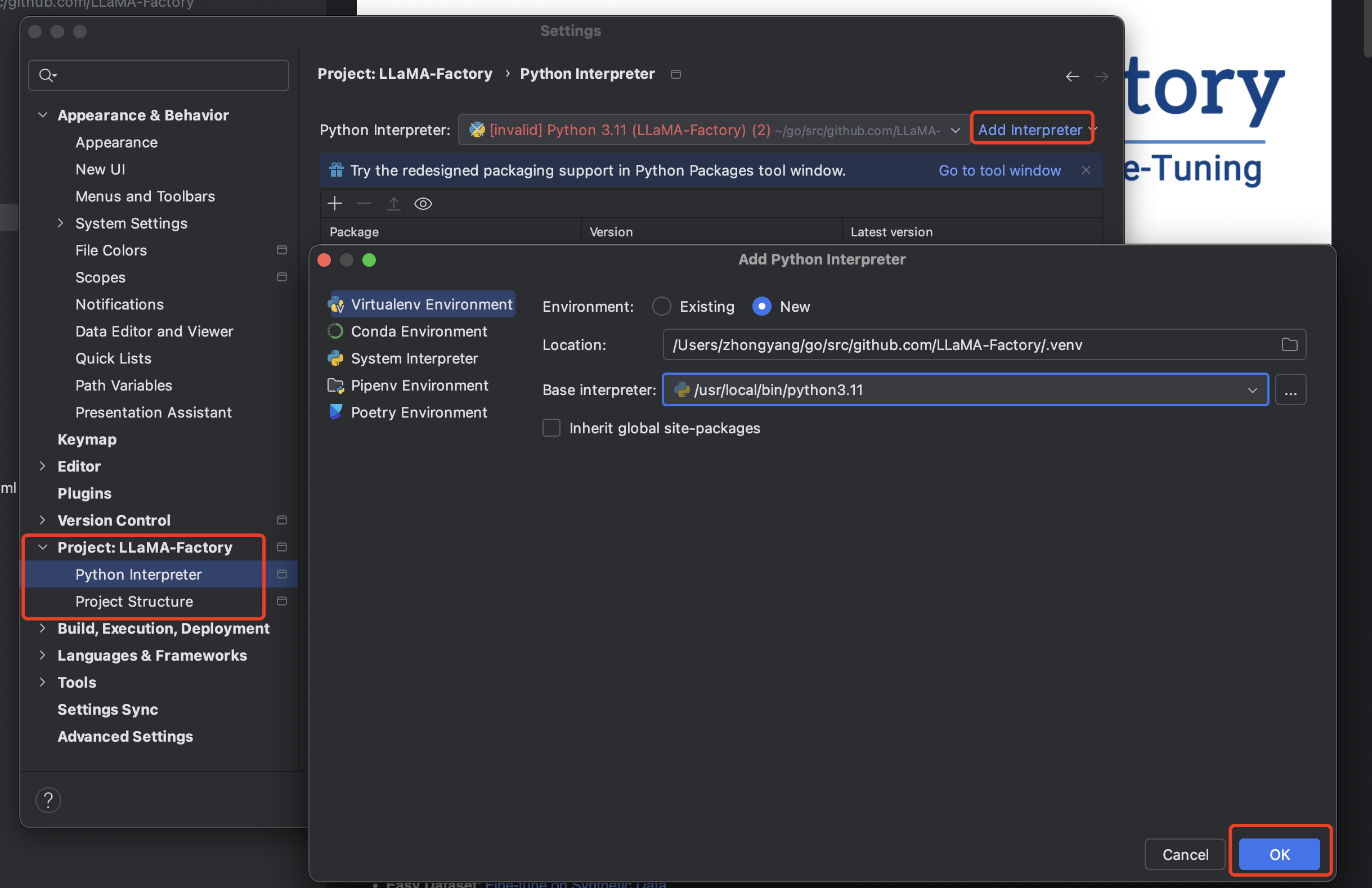Open the settings search field magnifier
Screen dimensions: 1372x888
tap(47, 75)
